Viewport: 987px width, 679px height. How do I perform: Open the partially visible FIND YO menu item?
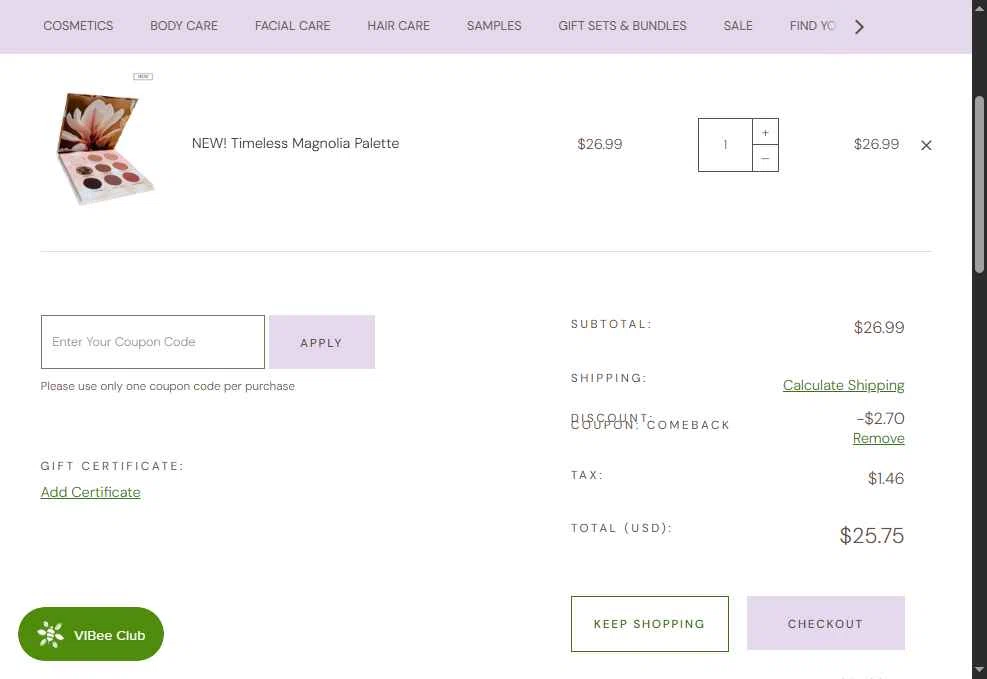(x=812, y=26)
